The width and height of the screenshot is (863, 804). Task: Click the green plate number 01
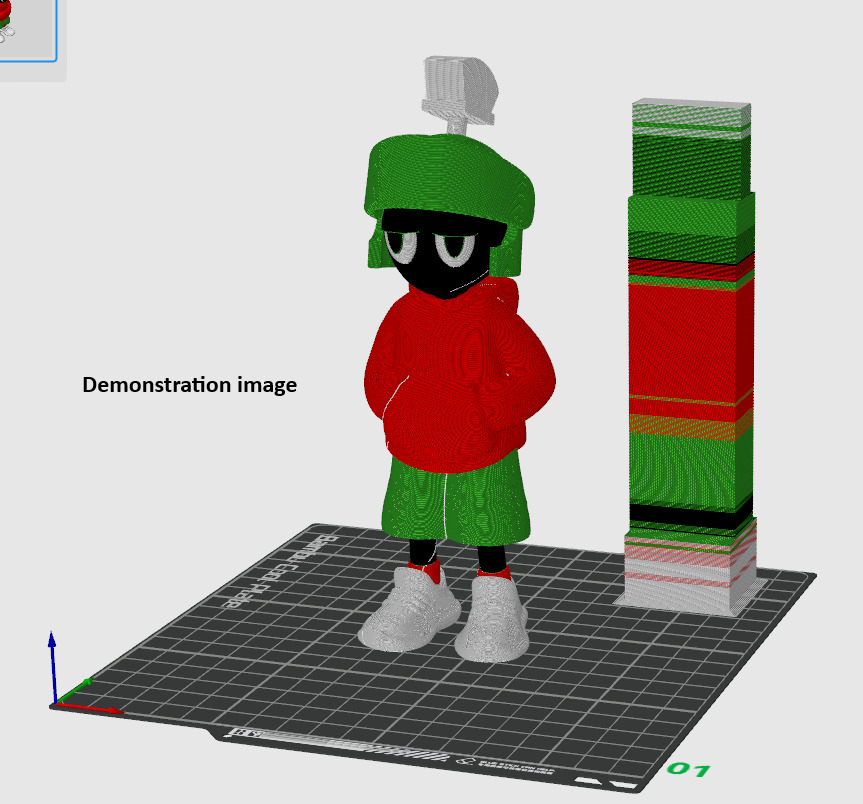687,769
